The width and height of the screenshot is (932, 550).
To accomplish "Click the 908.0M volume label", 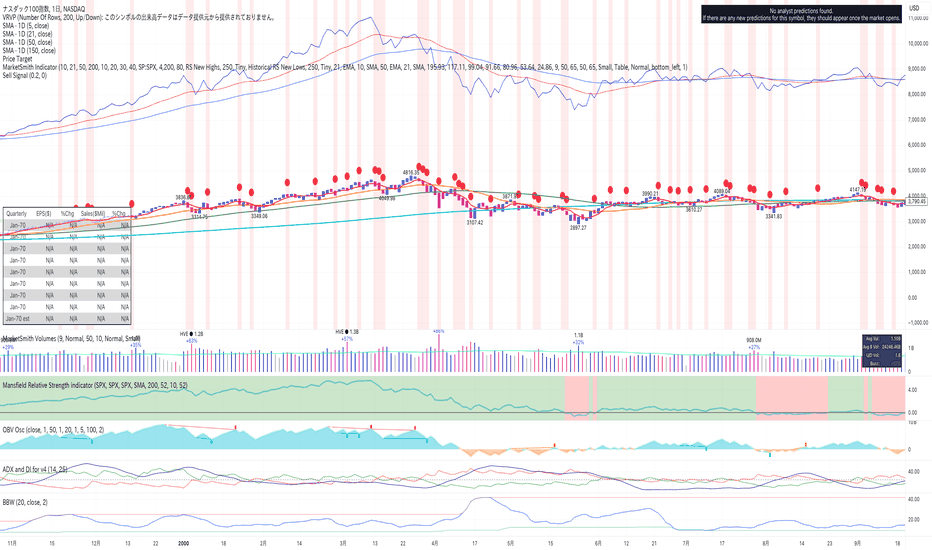I will click(x=754, y=341).
